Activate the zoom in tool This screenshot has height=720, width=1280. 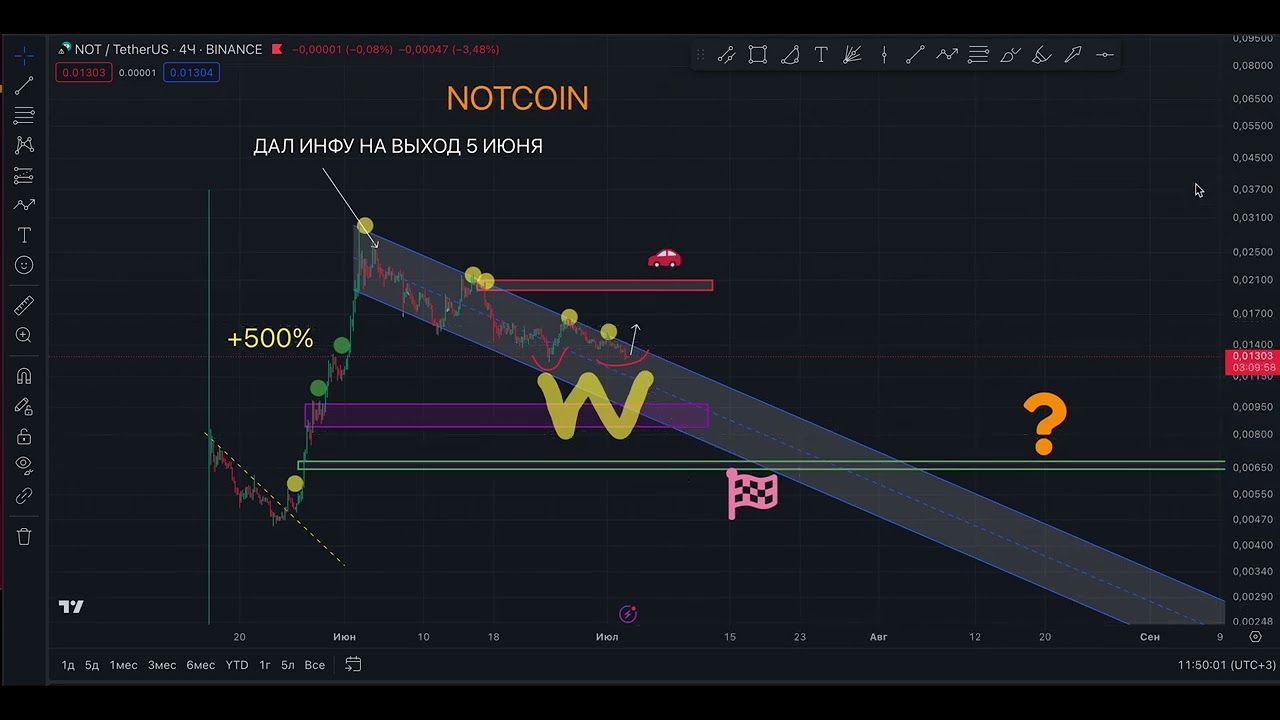point(24,335)
